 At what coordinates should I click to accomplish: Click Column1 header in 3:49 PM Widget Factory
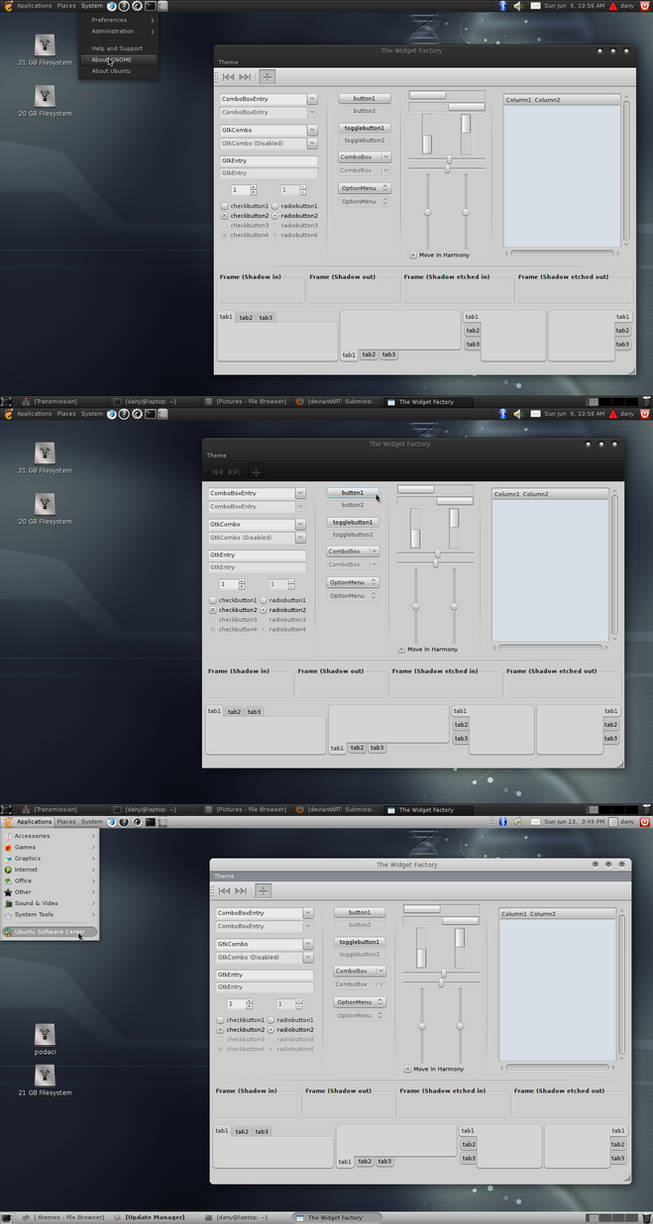pyautogui.click(x=514, y=914)
